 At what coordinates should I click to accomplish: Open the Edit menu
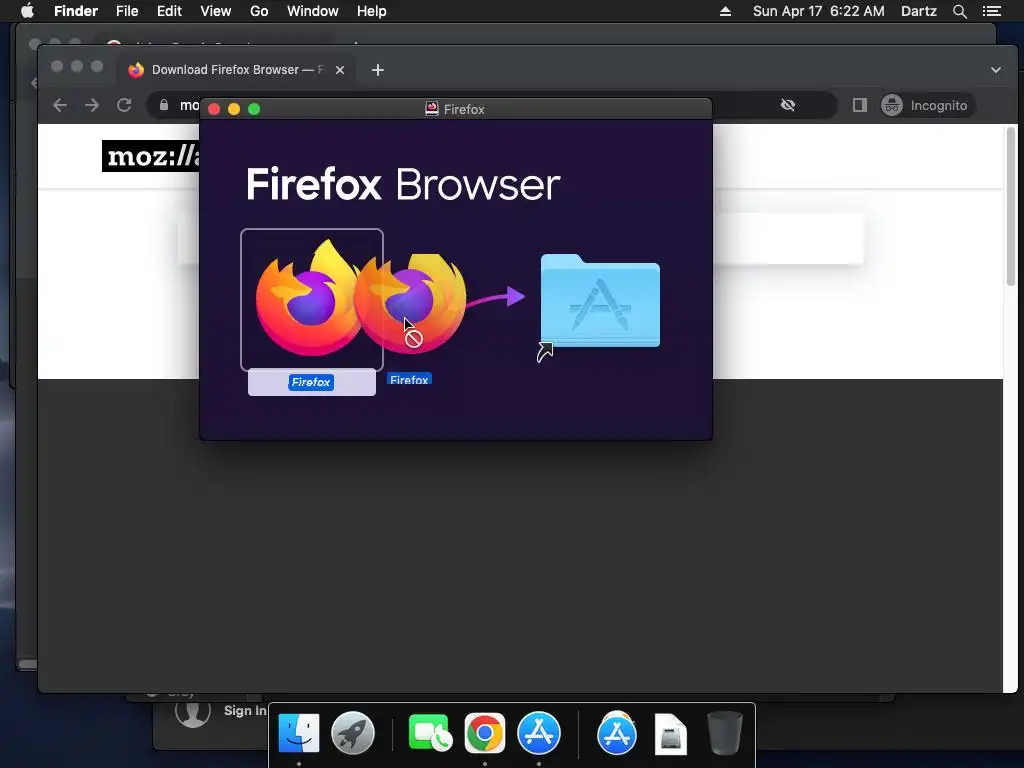(x=169, y=11)
